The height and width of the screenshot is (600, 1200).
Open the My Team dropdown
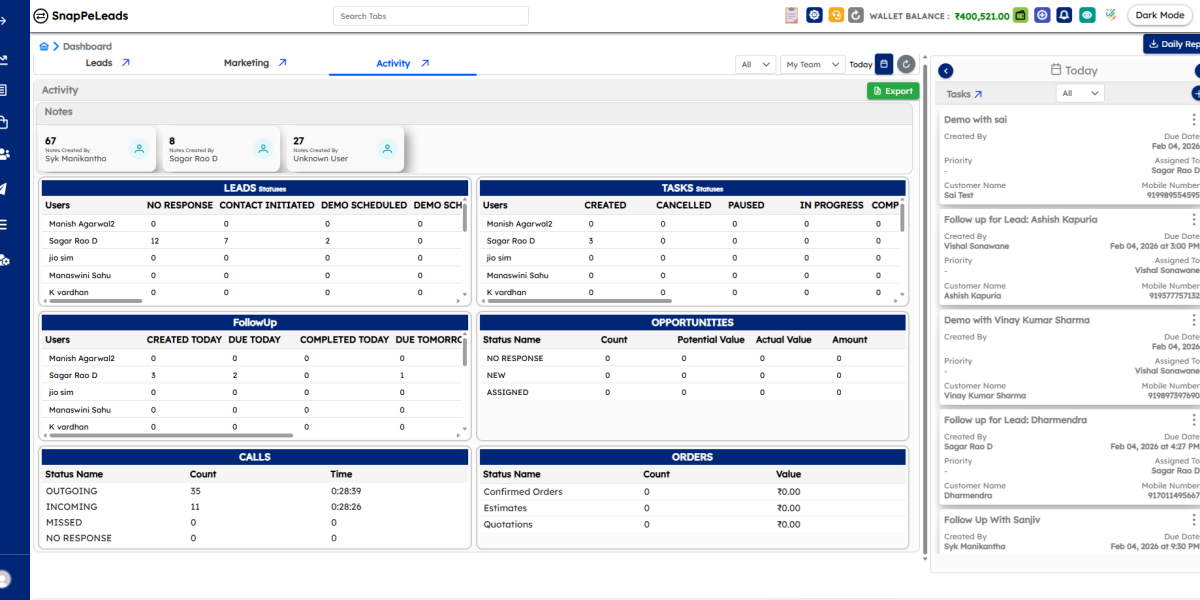pos(812,64)
